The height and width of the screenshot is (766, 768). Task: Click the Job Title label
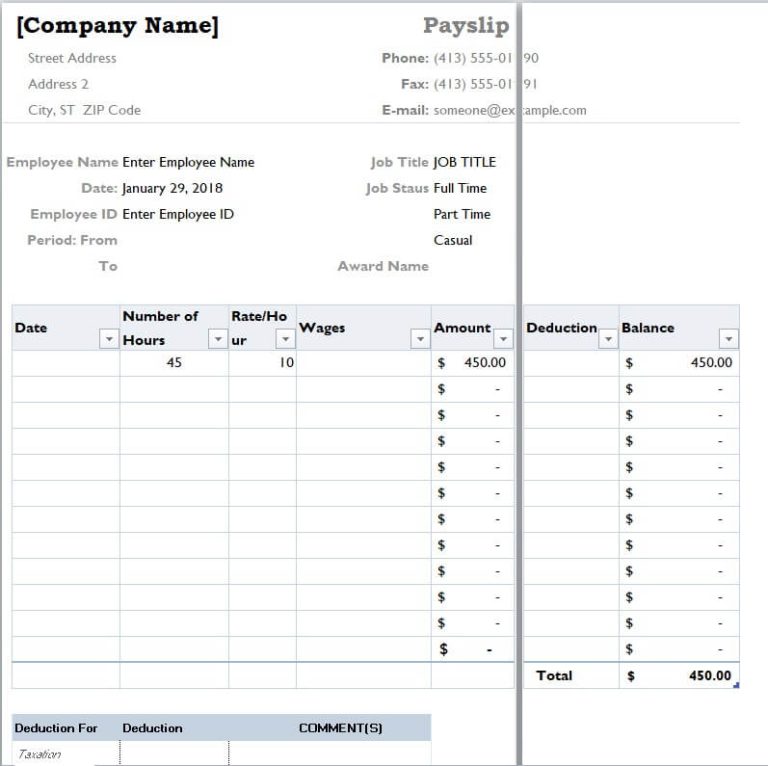(x=400, y=162)
